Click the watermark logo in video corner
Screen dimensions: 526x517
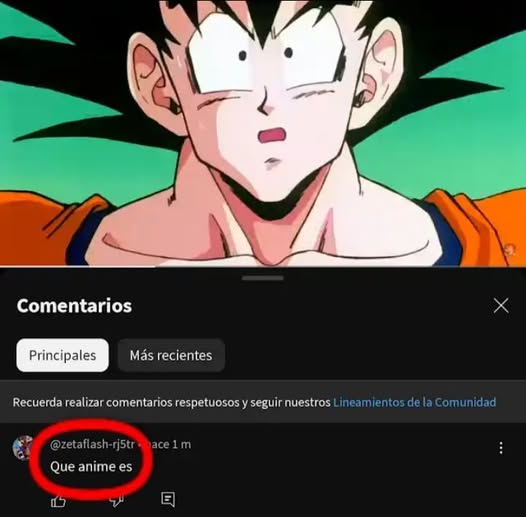pyautogui.click(x=509, y=250)
